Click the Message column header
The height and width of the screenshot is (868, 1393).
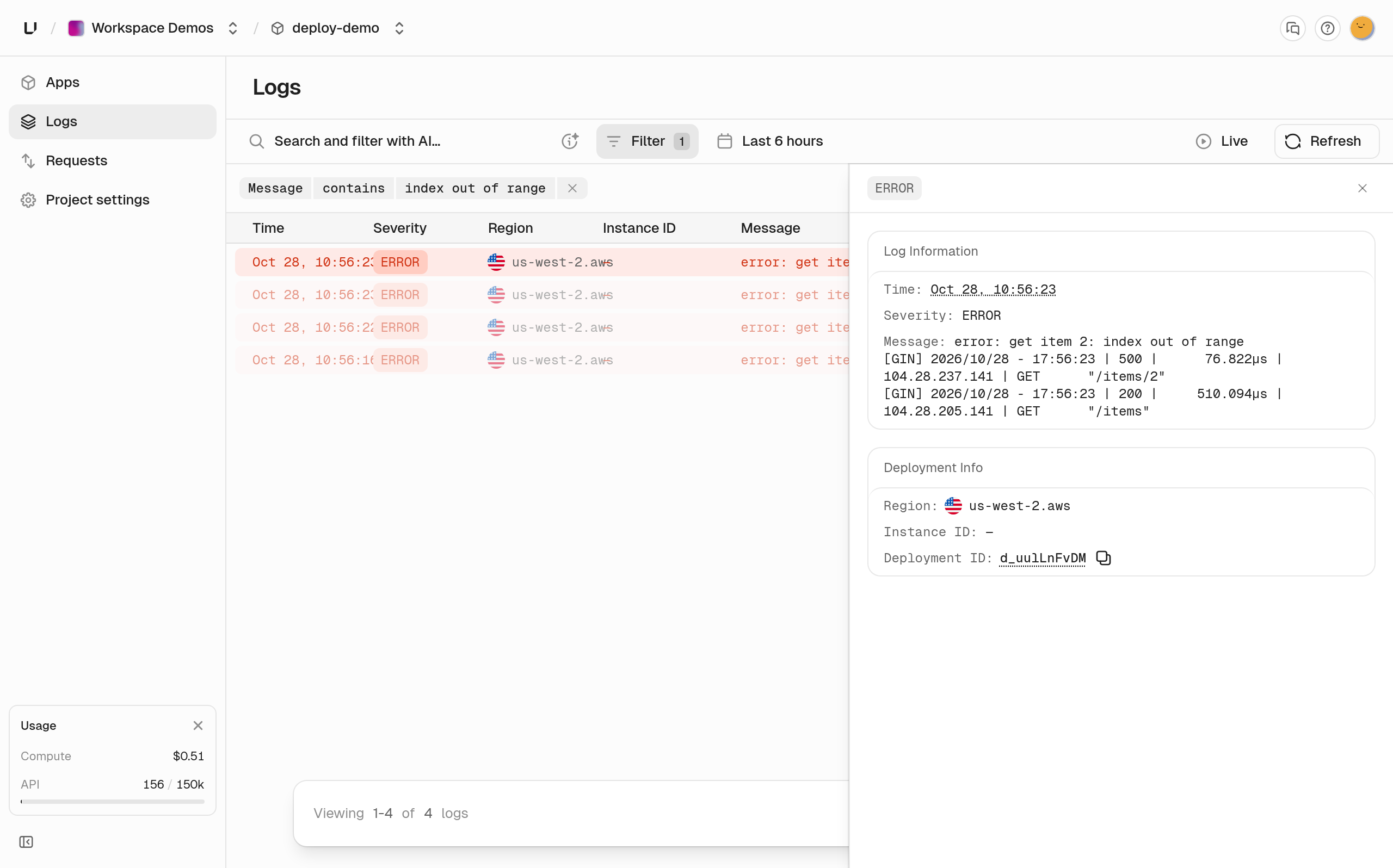coord(770,228)
